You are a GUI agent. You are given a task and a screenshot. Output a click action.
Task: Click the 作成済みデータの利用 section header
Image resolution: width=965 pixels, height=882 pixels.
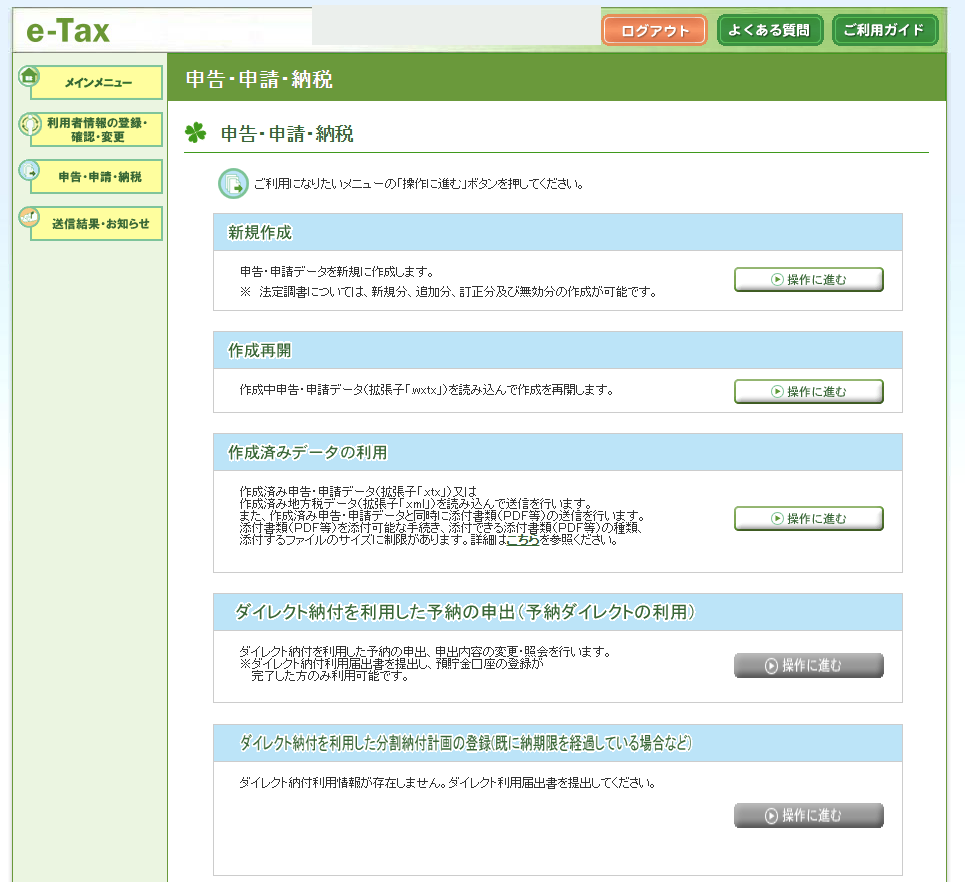click(558, 452)
